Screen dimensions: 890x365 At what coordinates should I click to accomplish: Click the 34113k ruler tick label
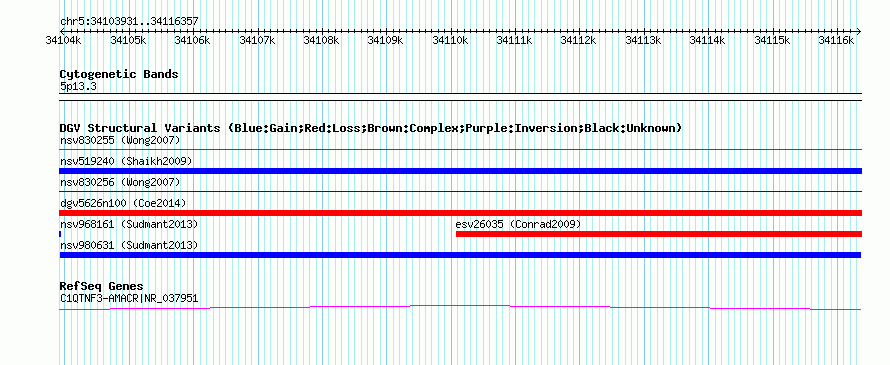pos(643,40)
